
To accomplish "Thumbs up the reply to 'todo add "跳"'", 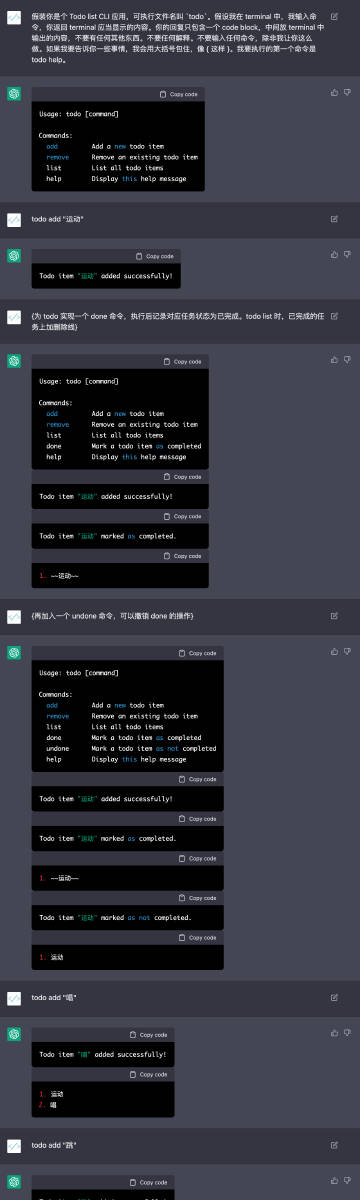I will point(334,1180).
